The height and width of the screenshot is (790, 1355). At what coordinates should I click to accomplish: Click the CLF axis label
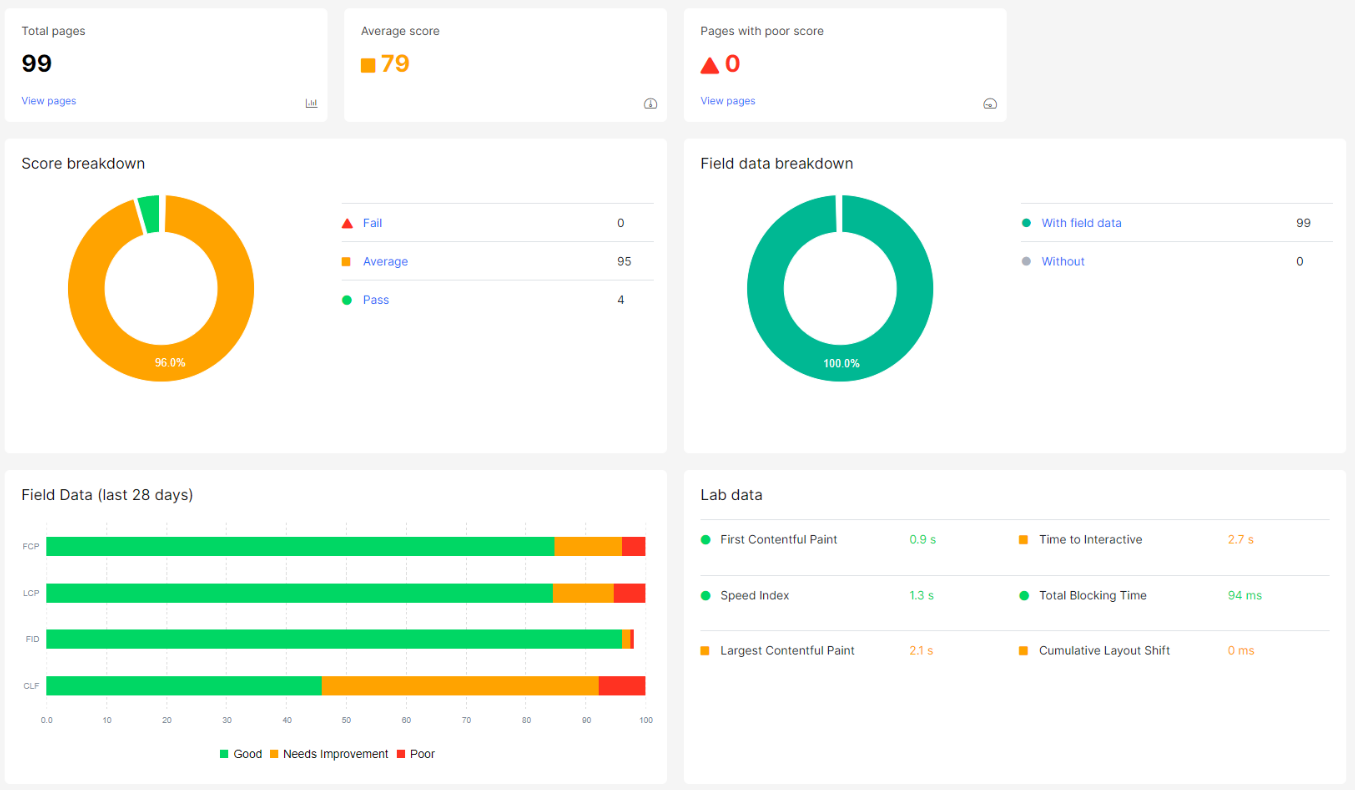tap(31, 686)
